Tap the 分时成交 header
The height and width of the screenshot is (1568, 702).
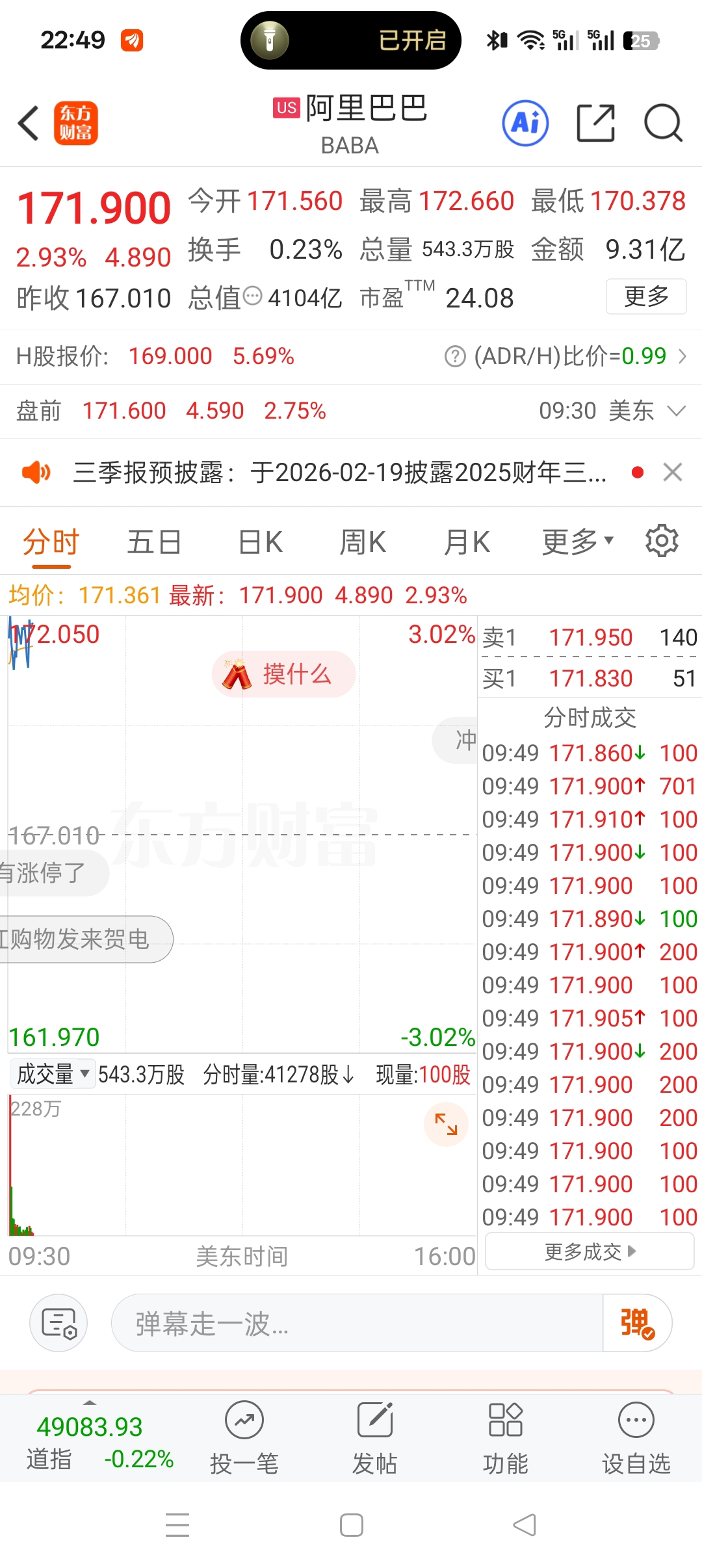click(x=590, y=717)
